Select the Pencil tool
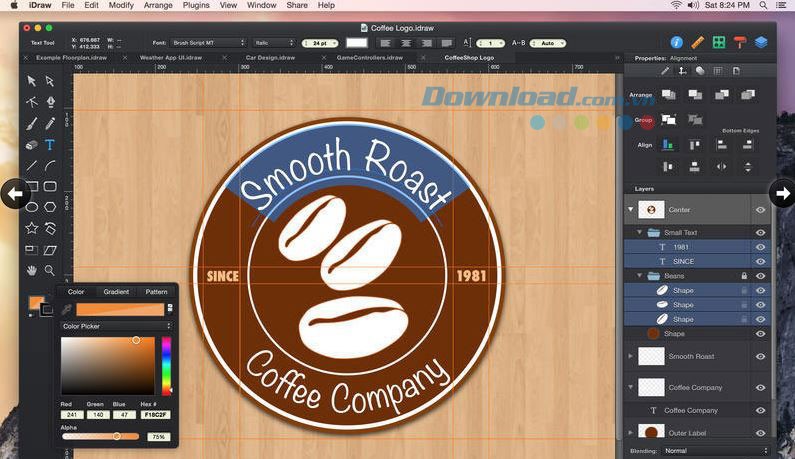Image resolution: width=795 pixels, height=459 pixels. 50,123
